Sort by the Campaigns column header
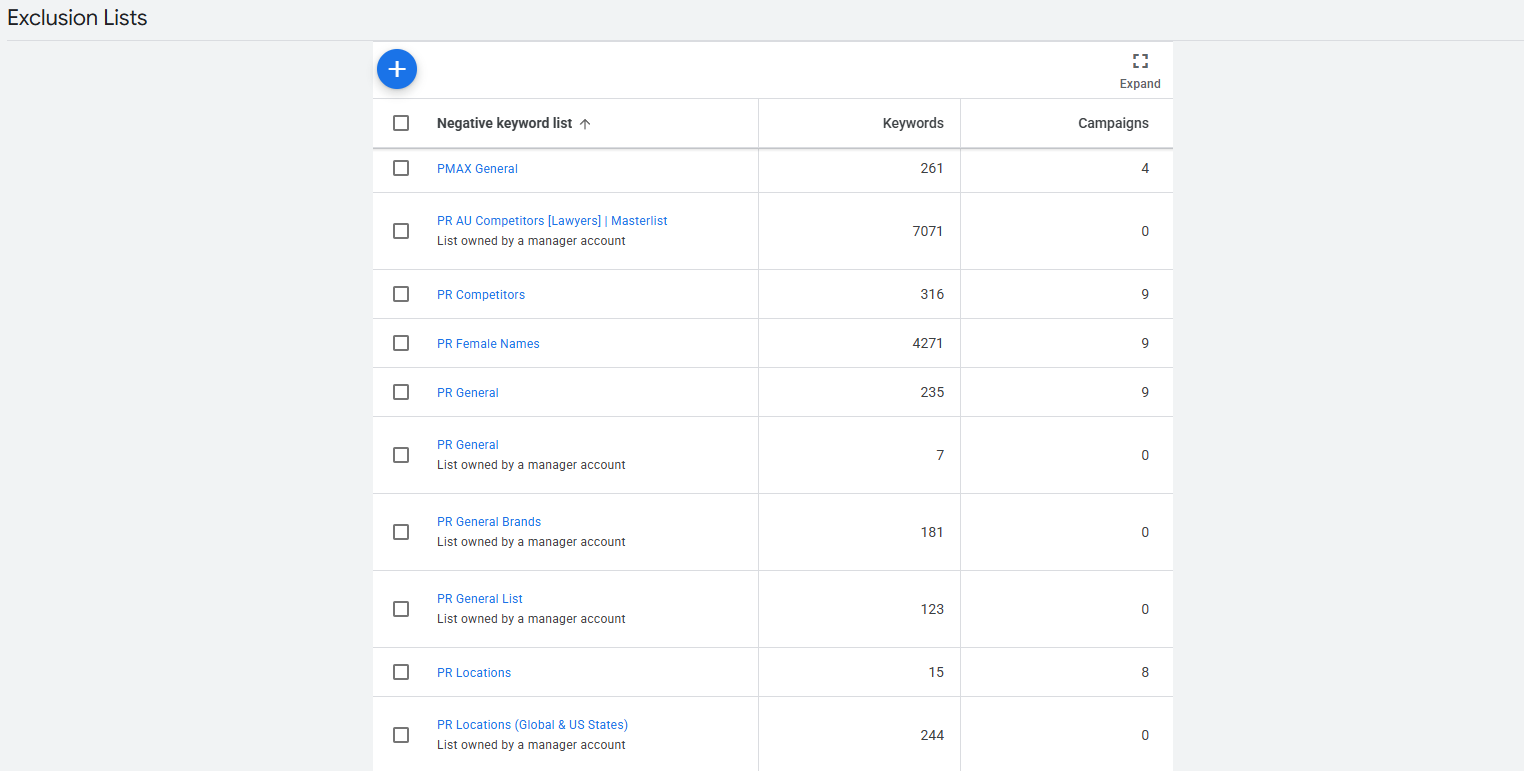This screenshot has width=1524, height=771. 1113,123
